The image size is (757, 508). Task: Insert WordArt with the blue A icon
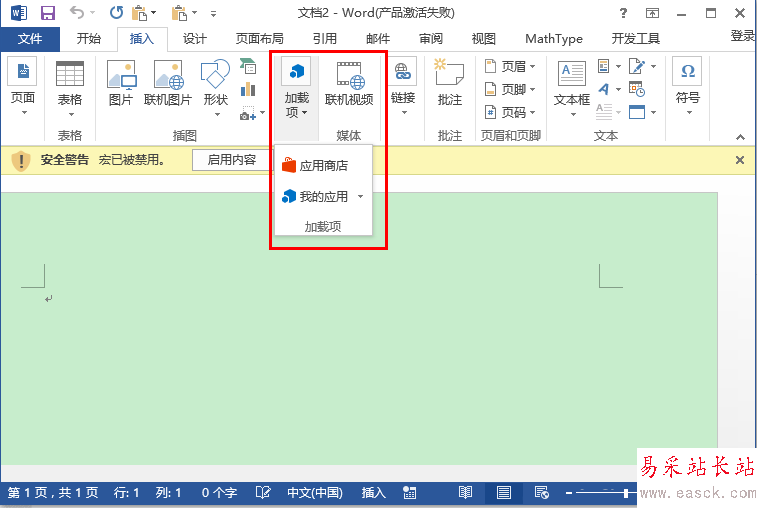(603, 89)
